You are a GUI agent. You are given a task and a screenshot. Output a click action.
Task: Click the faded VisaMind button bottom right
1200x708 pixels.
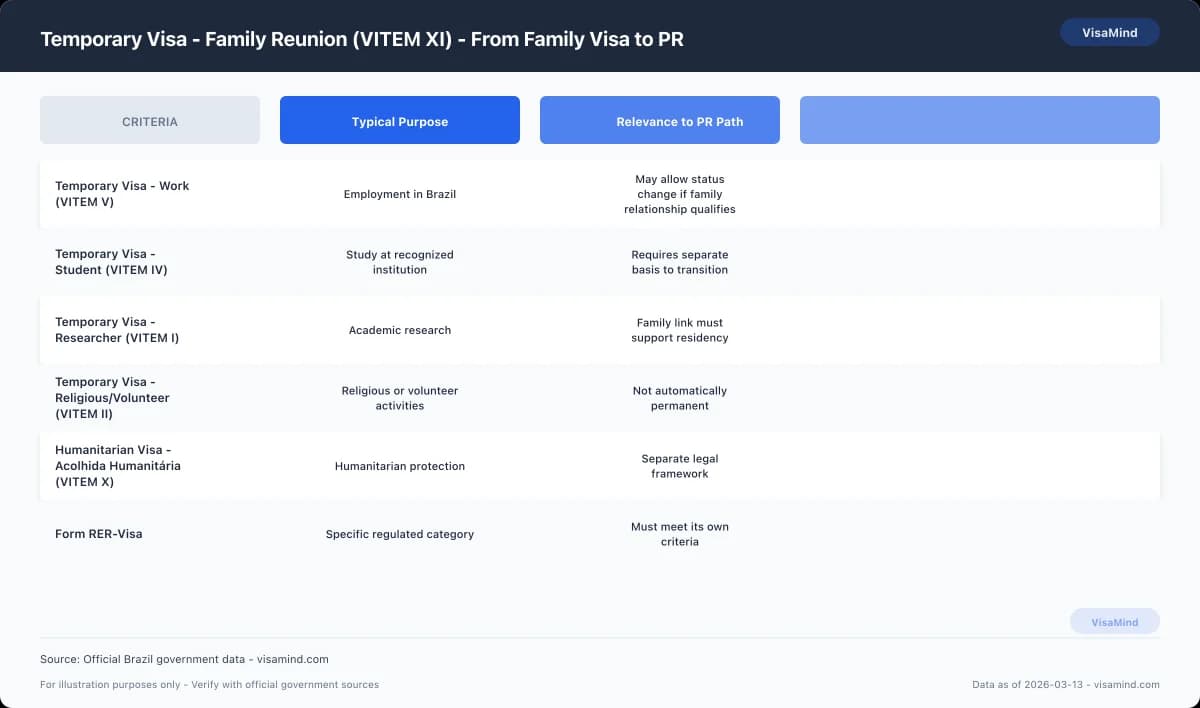point(1114,621)
